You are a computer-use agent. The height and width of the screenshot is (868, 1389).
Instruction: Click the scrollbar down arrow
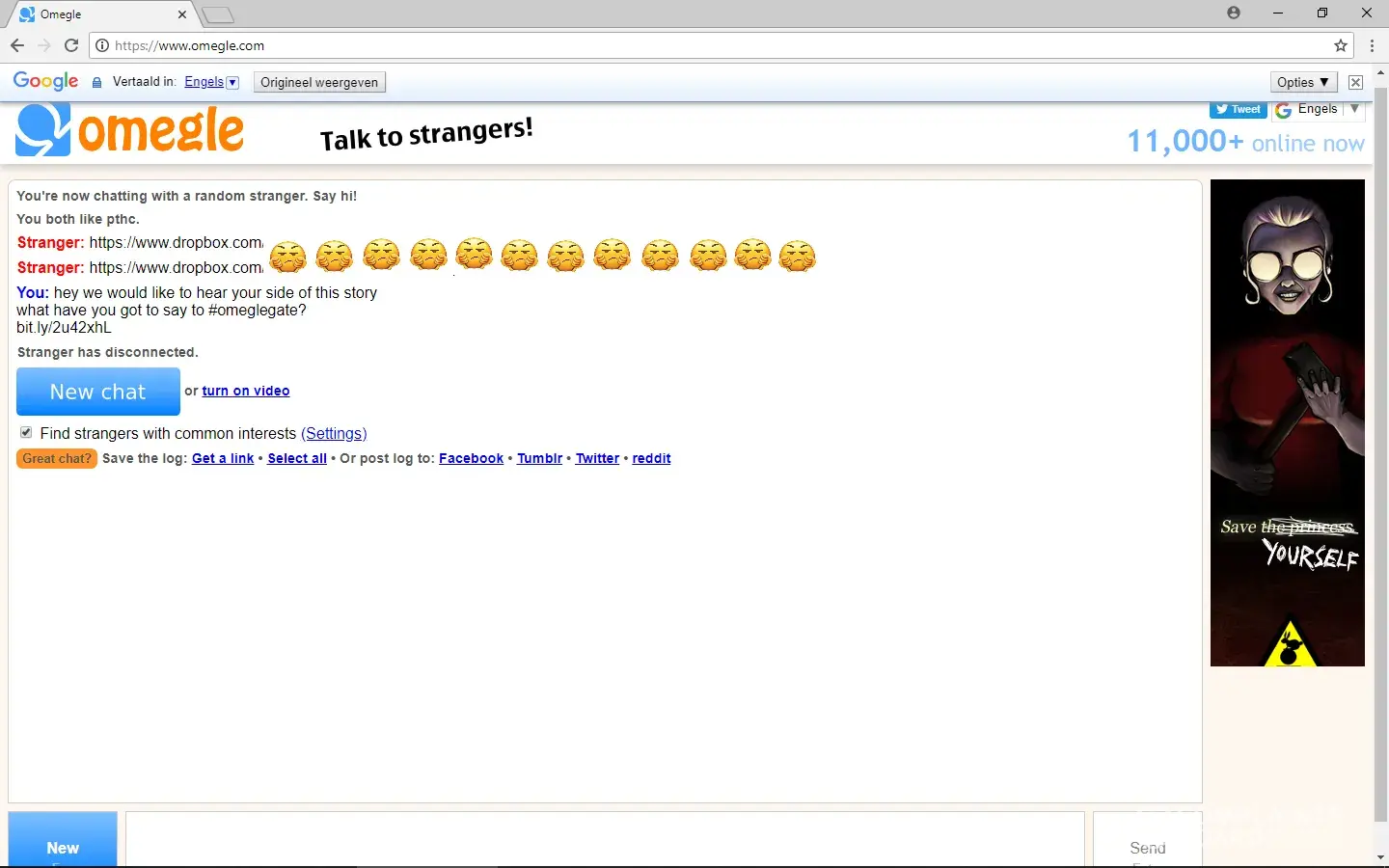[1380, 857]
